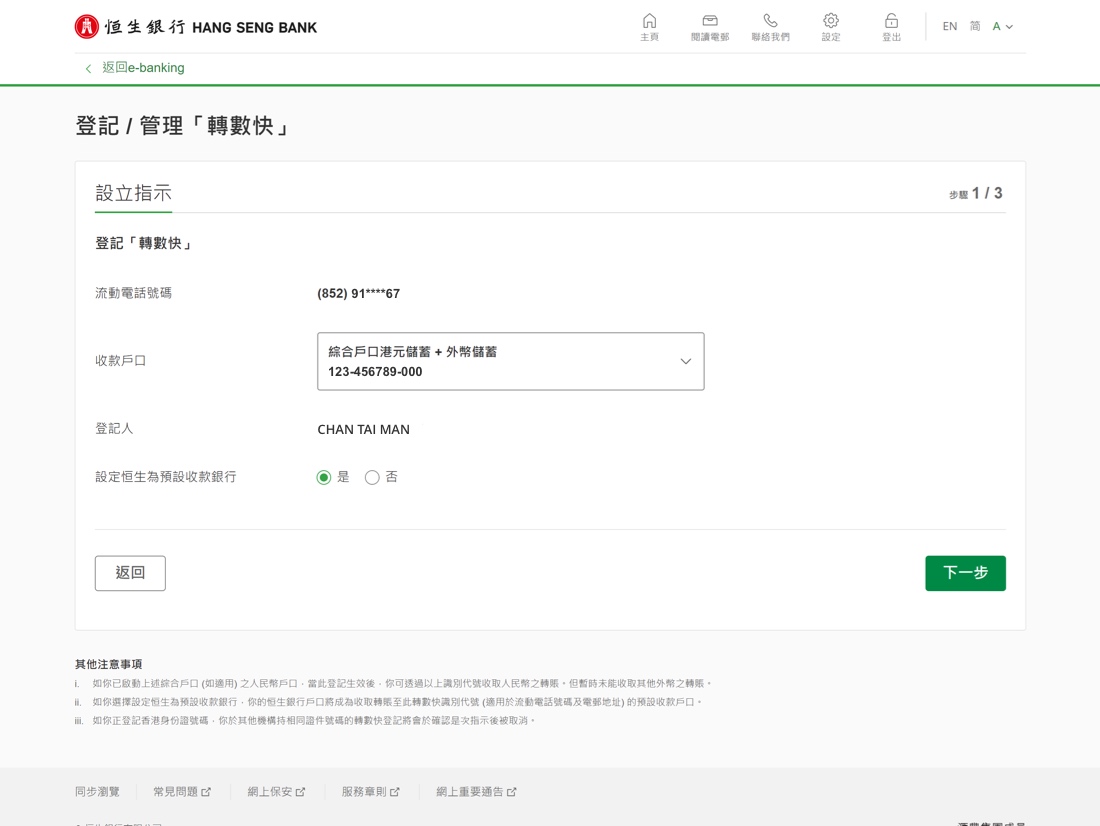Expand the font size A dropdown
Screen dimensions: 1100x826
(x=1002, y=27)
